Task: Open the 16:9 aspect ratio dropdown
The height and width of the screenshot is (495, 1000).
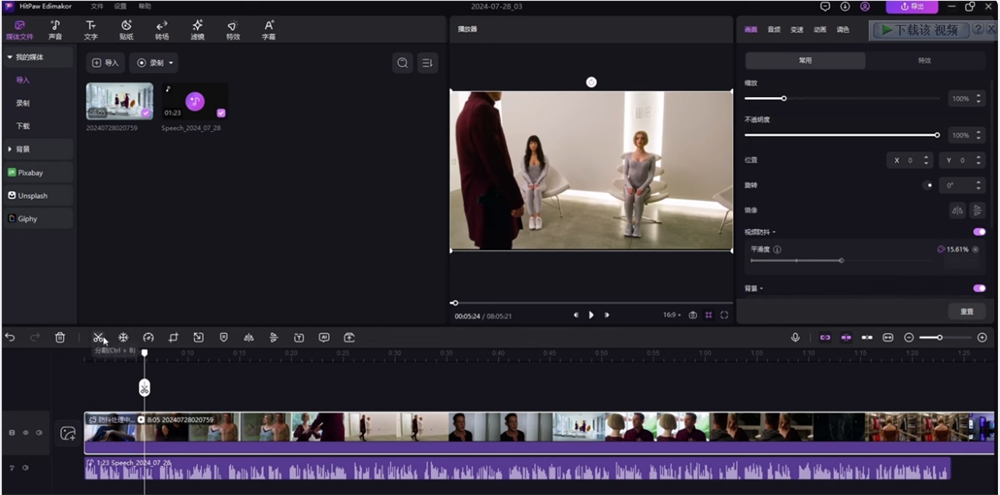Action: tap(671, 315)
